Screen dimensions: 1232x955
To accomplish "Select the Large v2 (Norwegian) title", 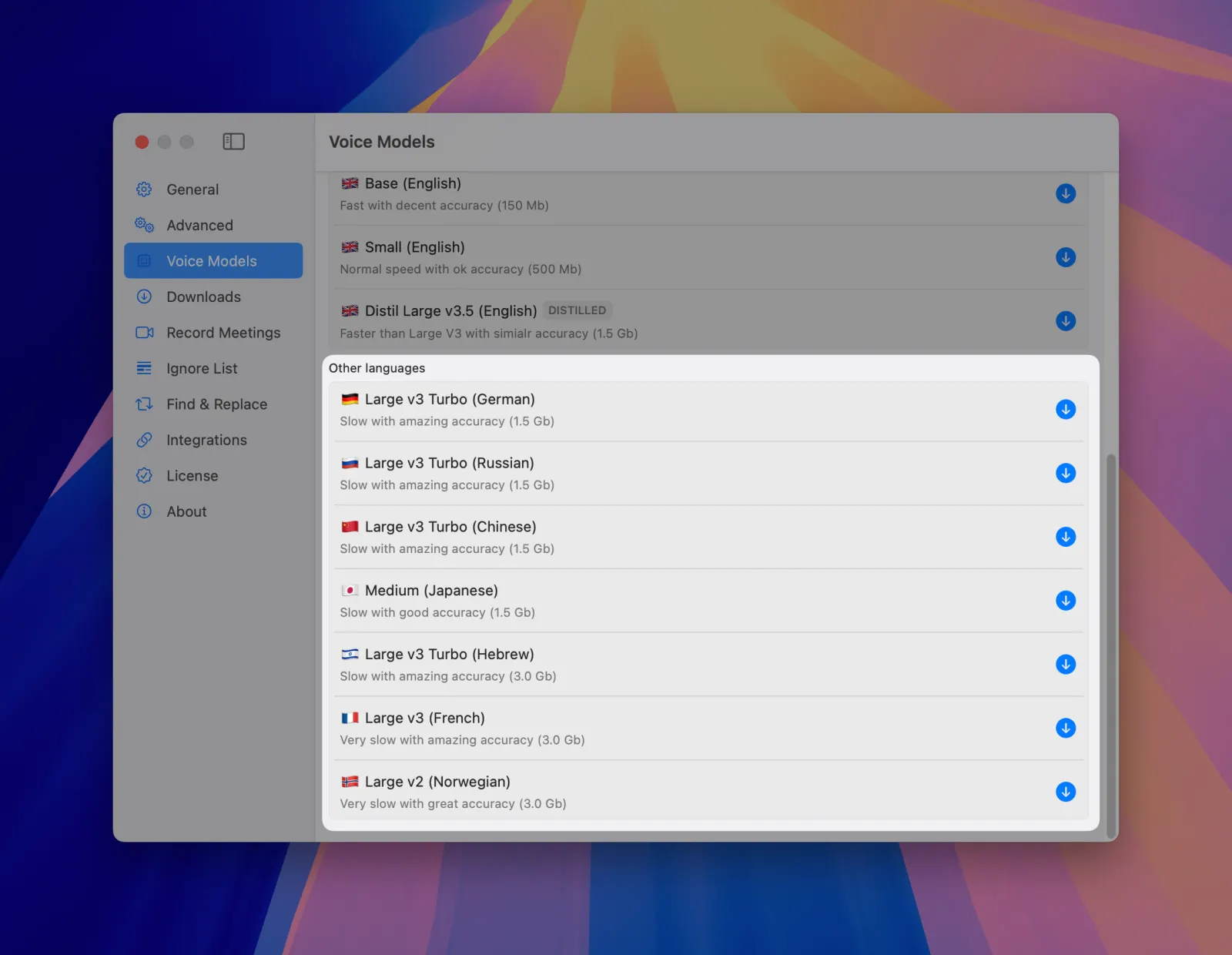I will pos(437,782).
